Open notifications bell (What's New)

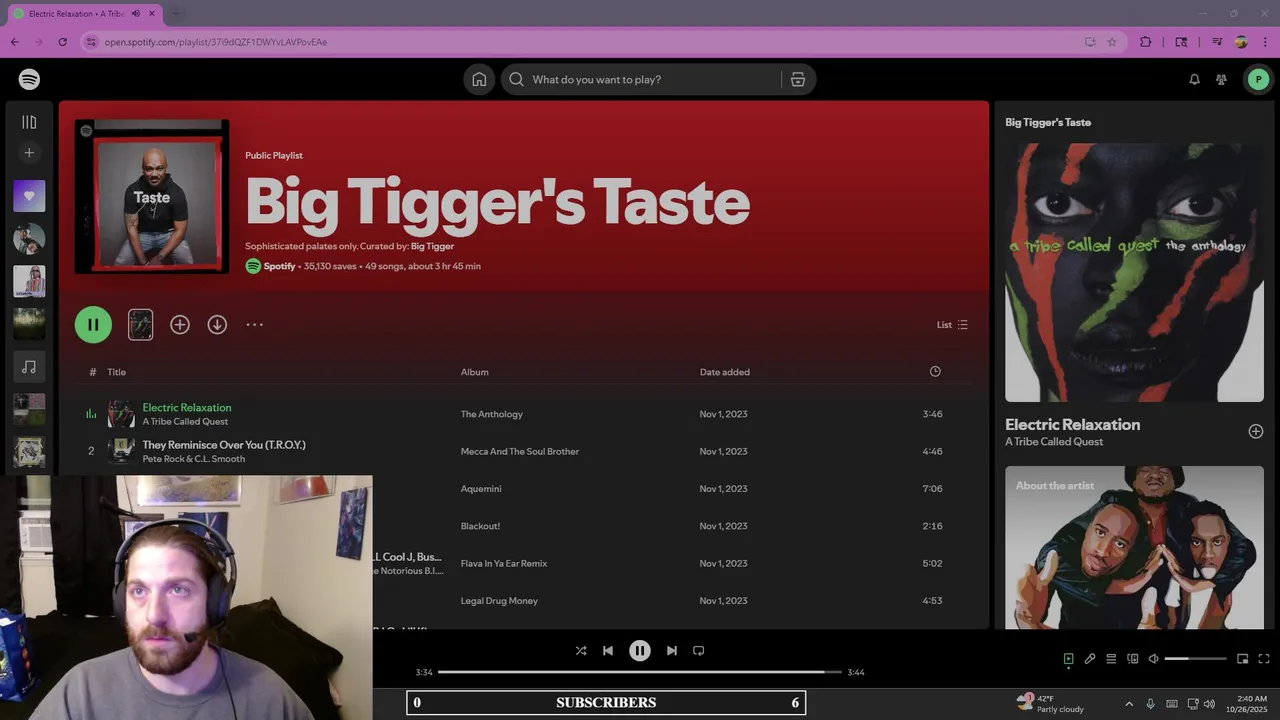[1194, 79]
